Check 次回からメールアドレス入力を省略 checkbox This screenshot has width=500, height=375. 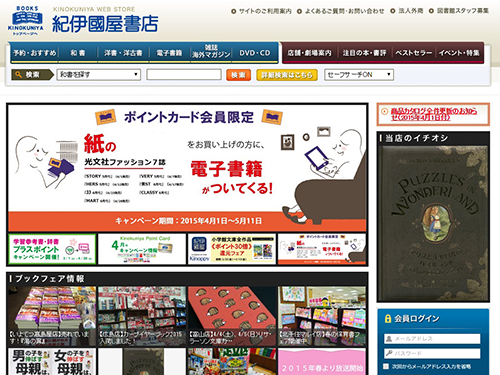coord(386,367)
